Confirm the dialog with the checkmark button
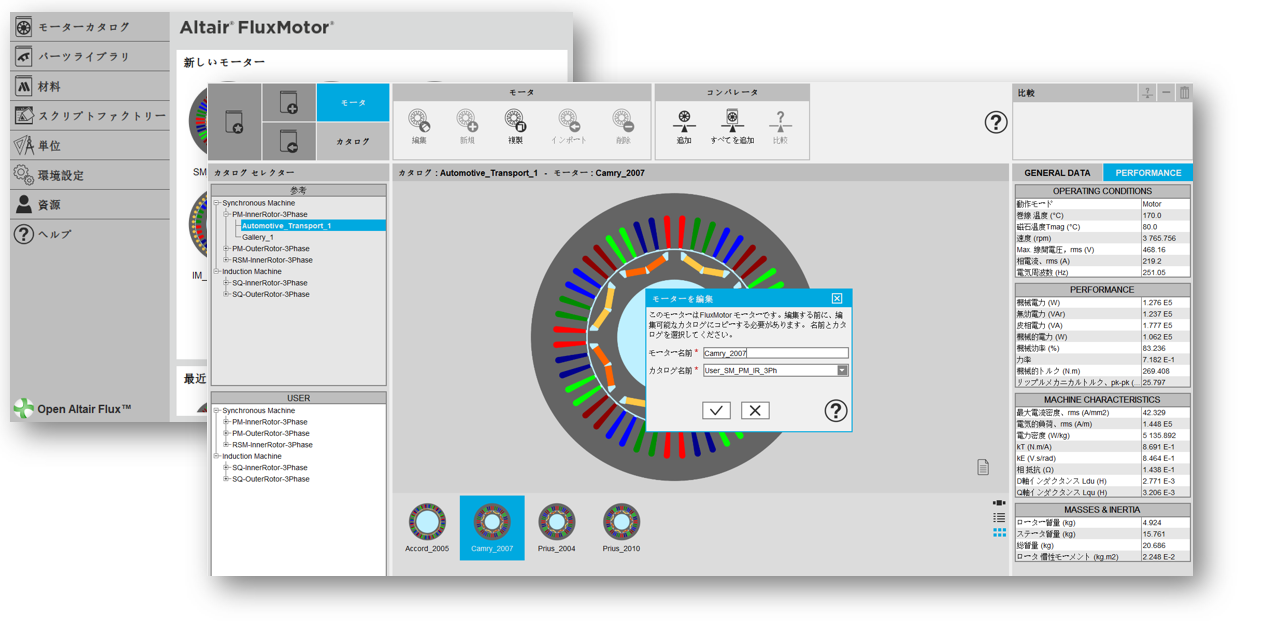The image size is (1275, 636). tap(716, 410)
